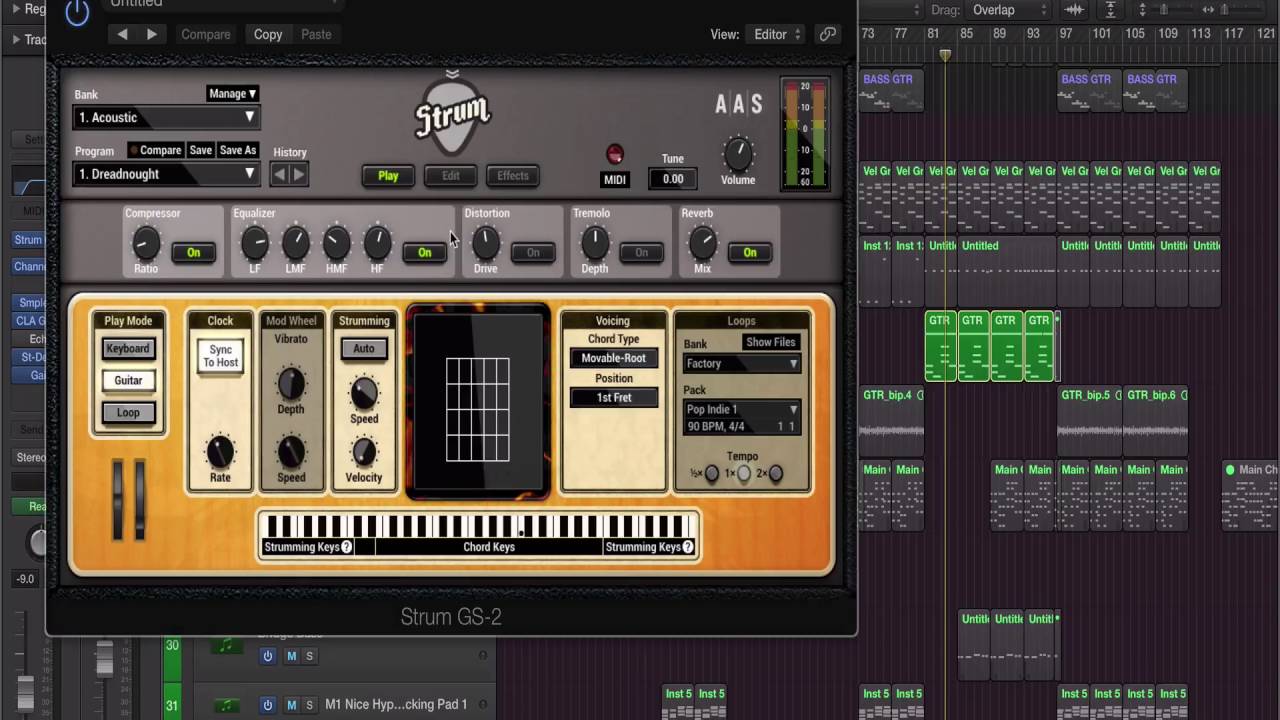Viewport: 1280px width, 720px height.
Task: Solo the M1 Nice Hyp...cking Pad track
Action: click(x=309, y=705)
